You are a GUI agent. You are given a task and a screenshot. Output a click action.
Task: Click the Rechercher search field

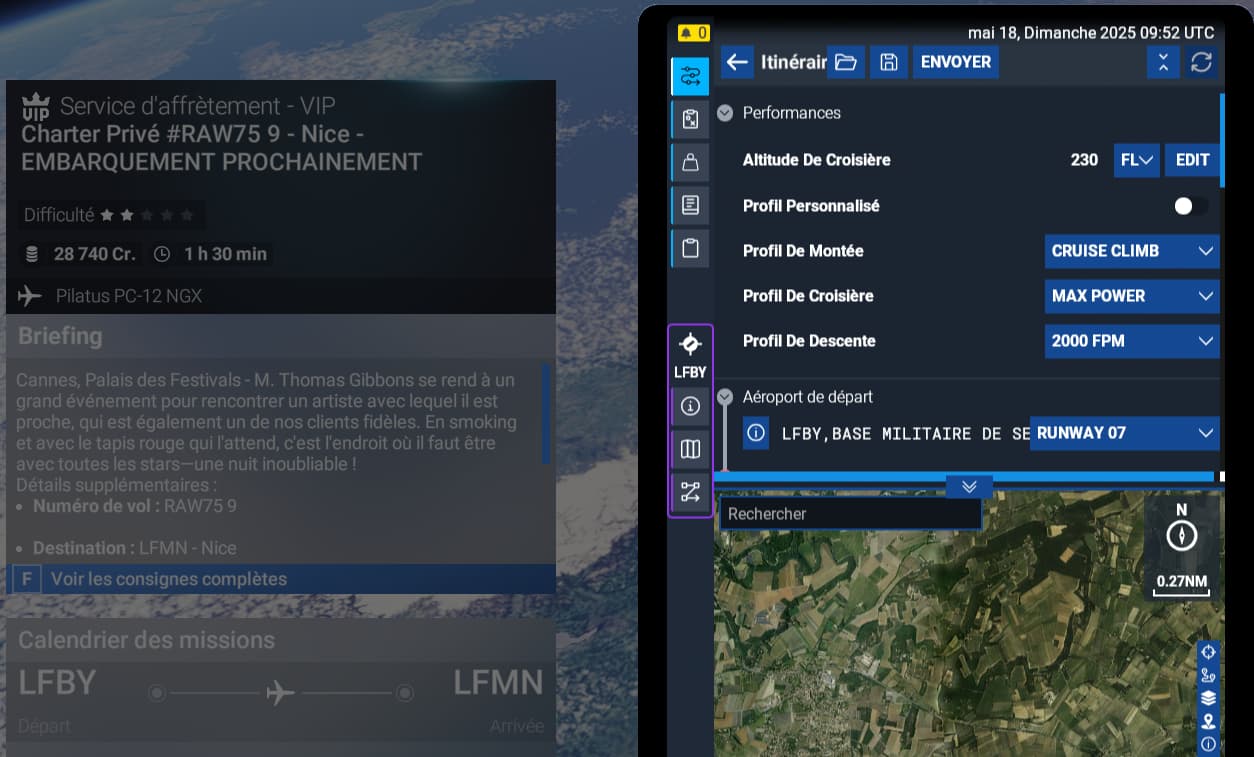click(849, 514)
